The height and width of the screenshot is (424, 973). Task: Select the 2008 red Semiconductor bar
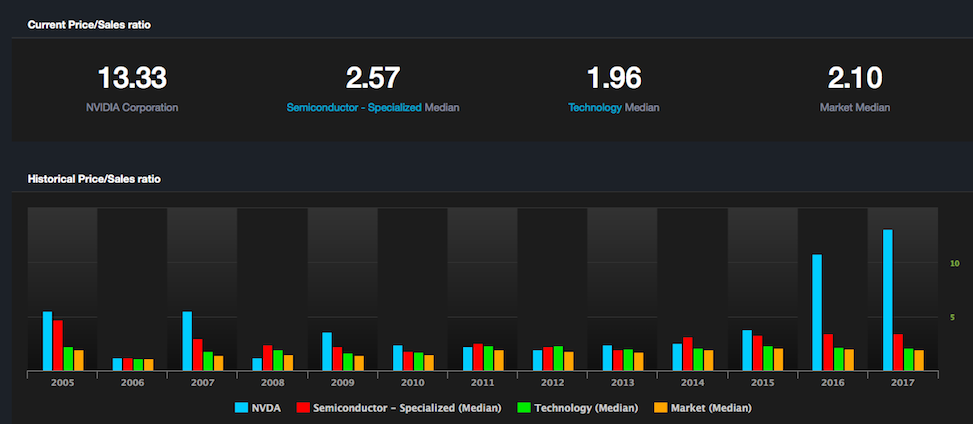267,358
